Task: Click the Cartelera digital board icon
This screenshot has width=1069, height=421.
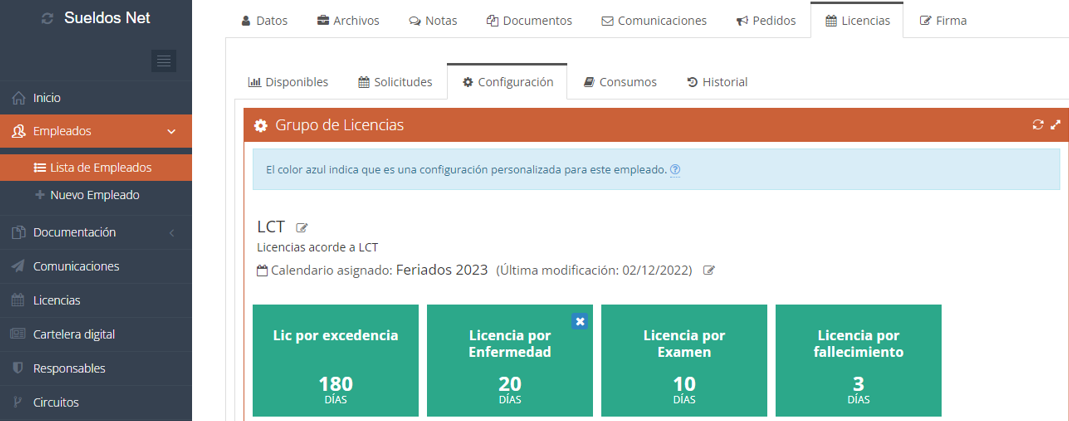Action: pyautogui.click(x=19, y=334)
